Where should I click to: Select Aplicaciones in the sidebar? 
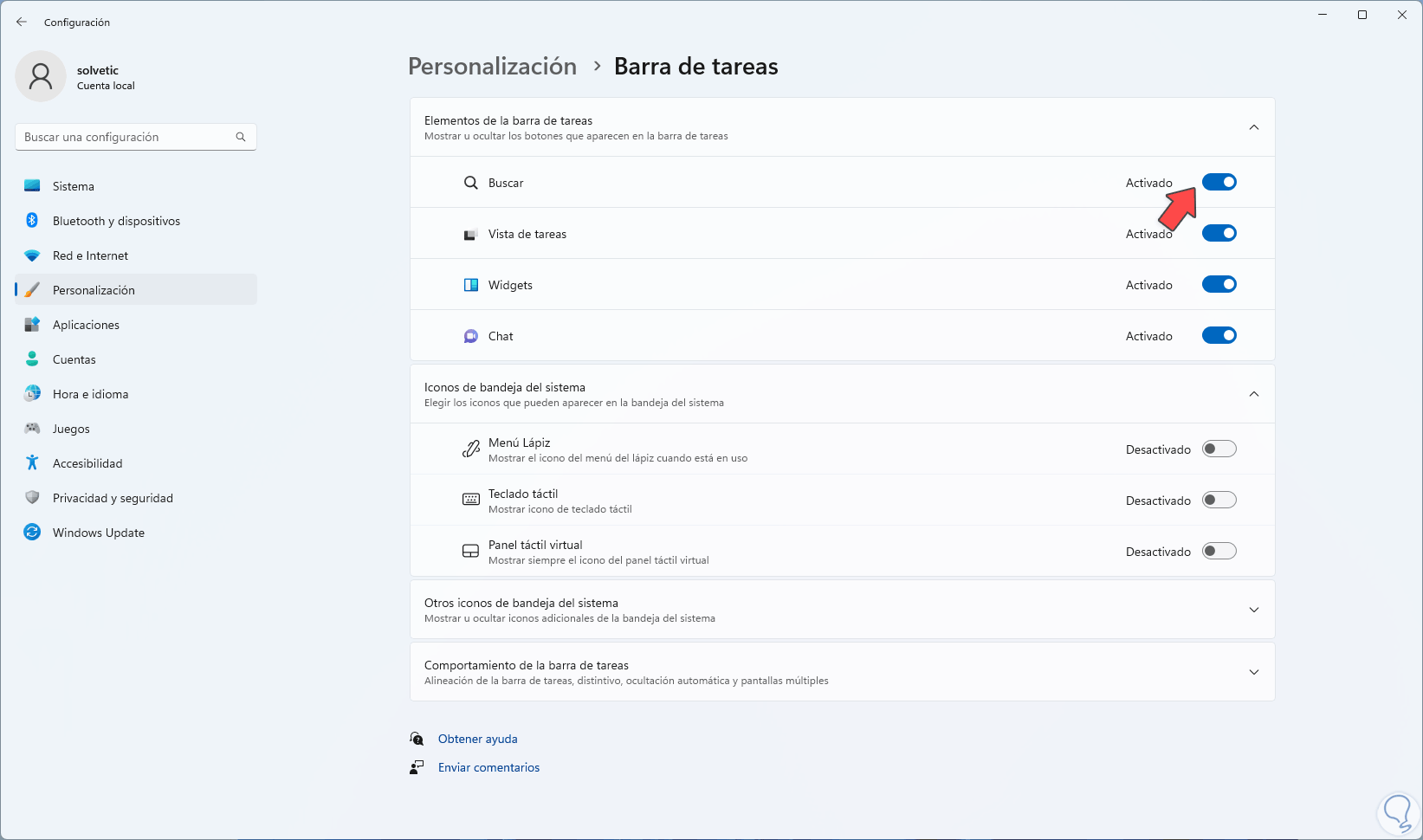click(86, 325)
